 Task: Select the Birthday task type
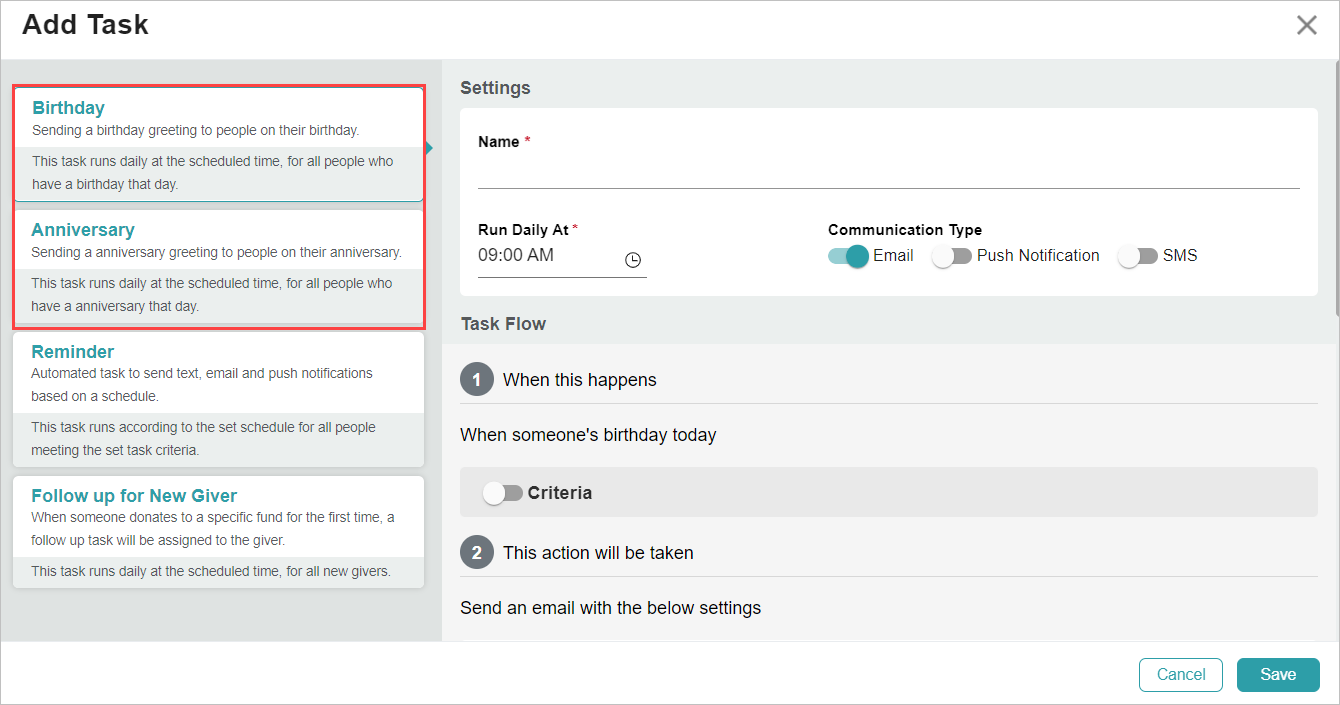click(x=219, y=145)
